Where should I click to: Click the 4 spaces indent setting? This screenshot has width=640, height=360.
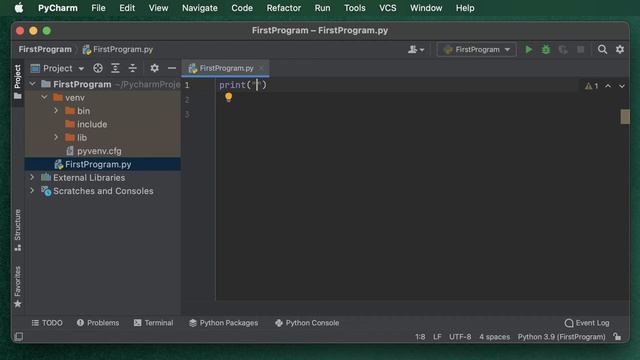point(494,337)
